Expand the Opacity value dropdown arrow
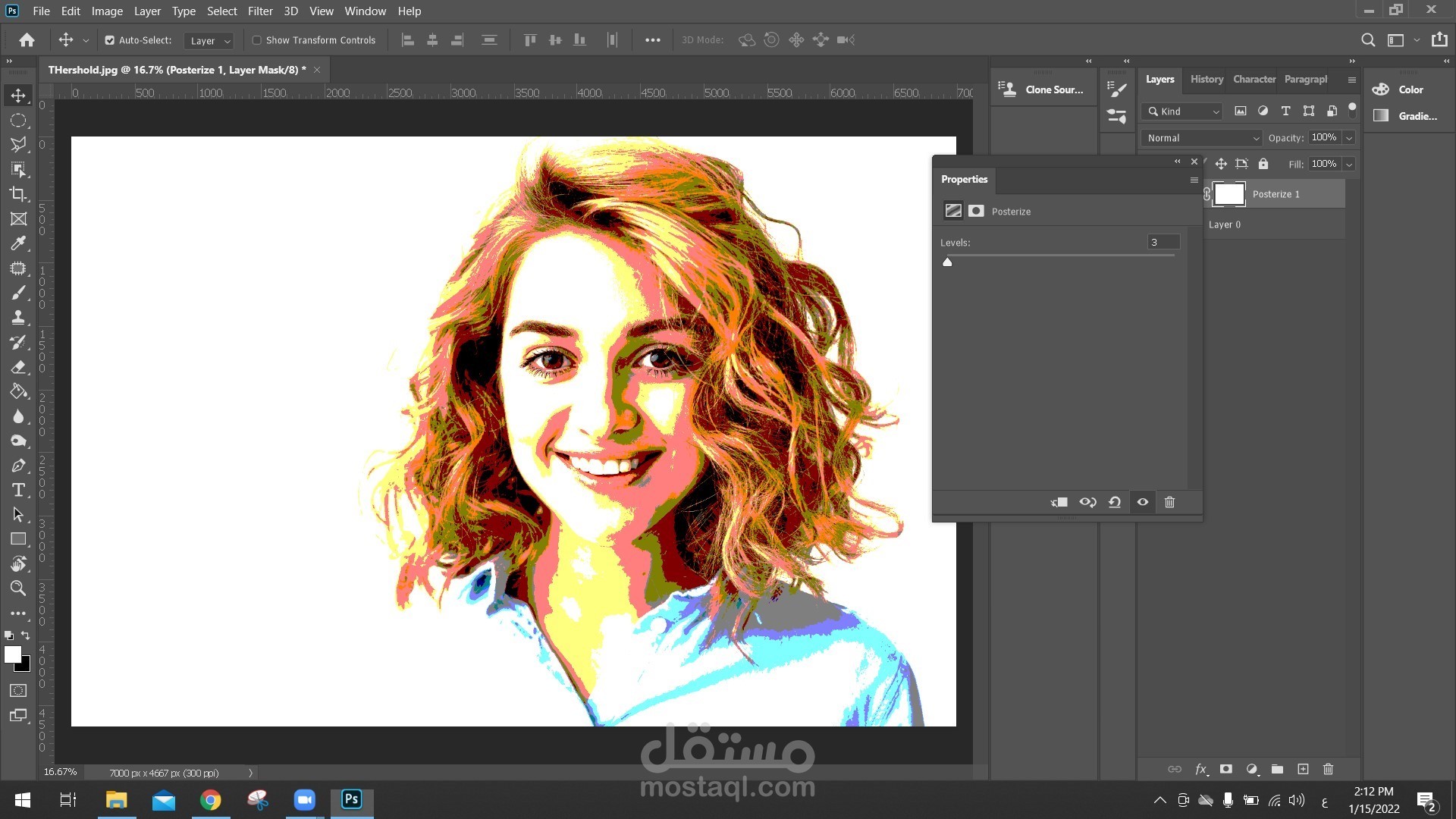 1349,138
